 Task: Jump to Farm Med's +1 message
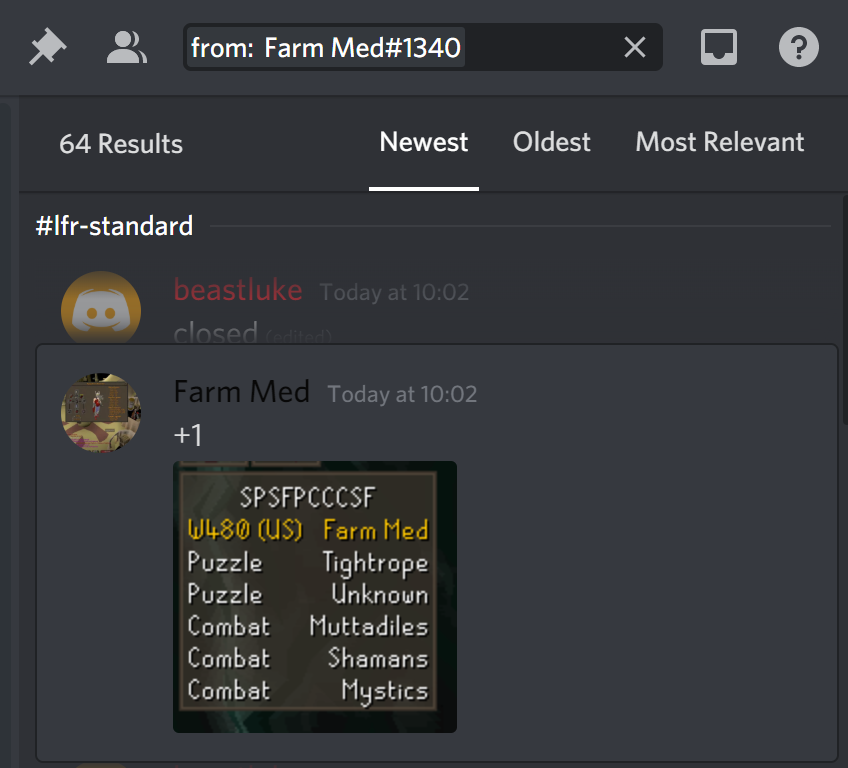point(437,553)
